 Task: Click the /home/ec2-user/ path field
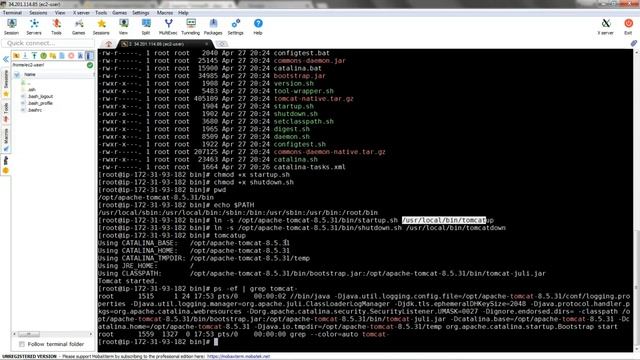pos(48,65)
